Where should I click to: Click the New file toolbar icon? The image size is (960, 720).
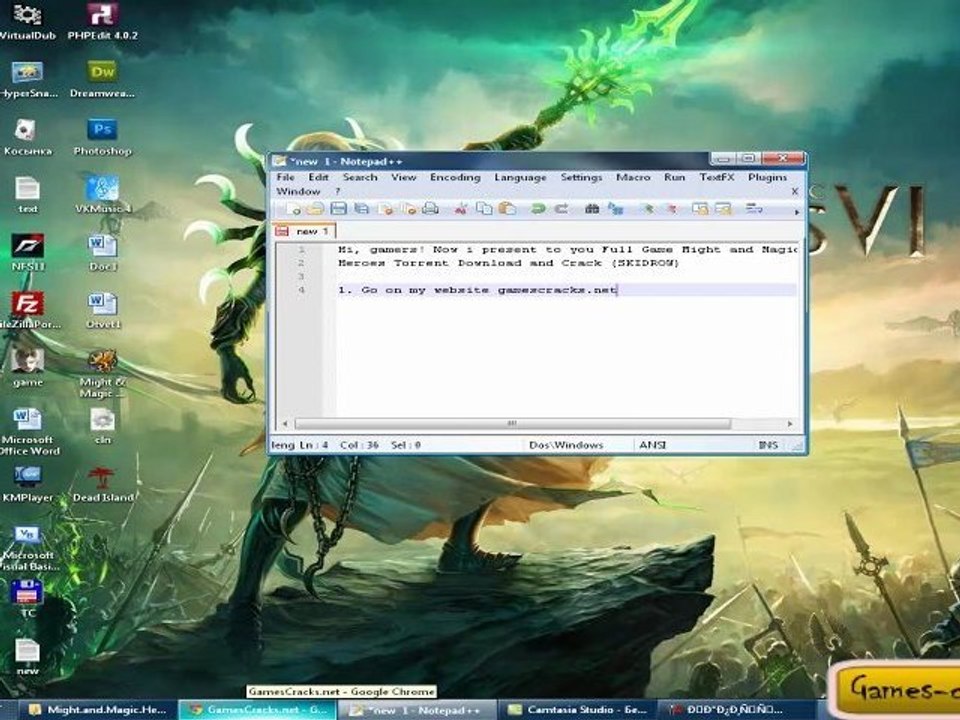(293, 209)
